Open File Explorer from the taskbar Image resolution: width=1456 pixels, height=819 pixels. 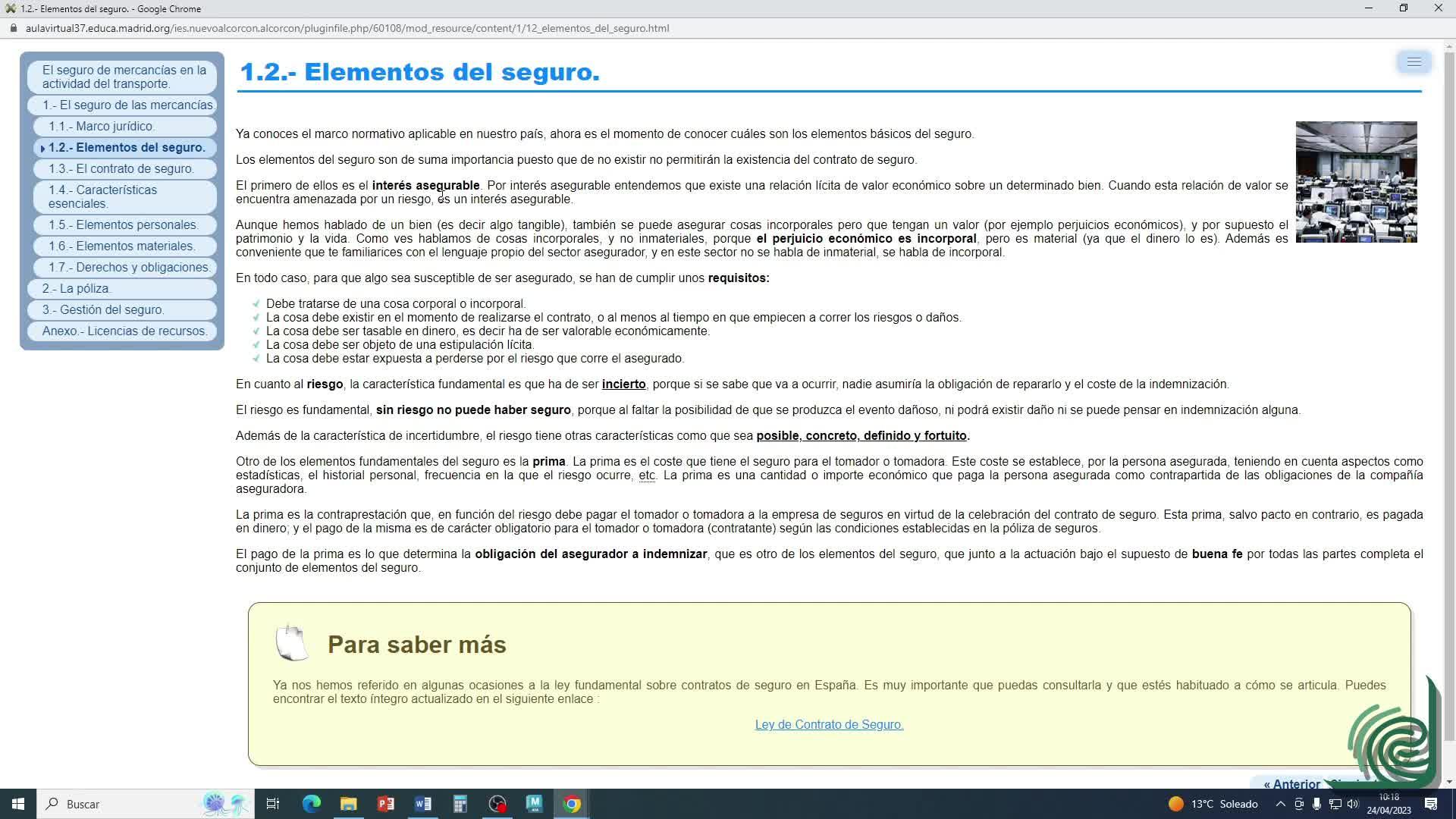(348, 804)
